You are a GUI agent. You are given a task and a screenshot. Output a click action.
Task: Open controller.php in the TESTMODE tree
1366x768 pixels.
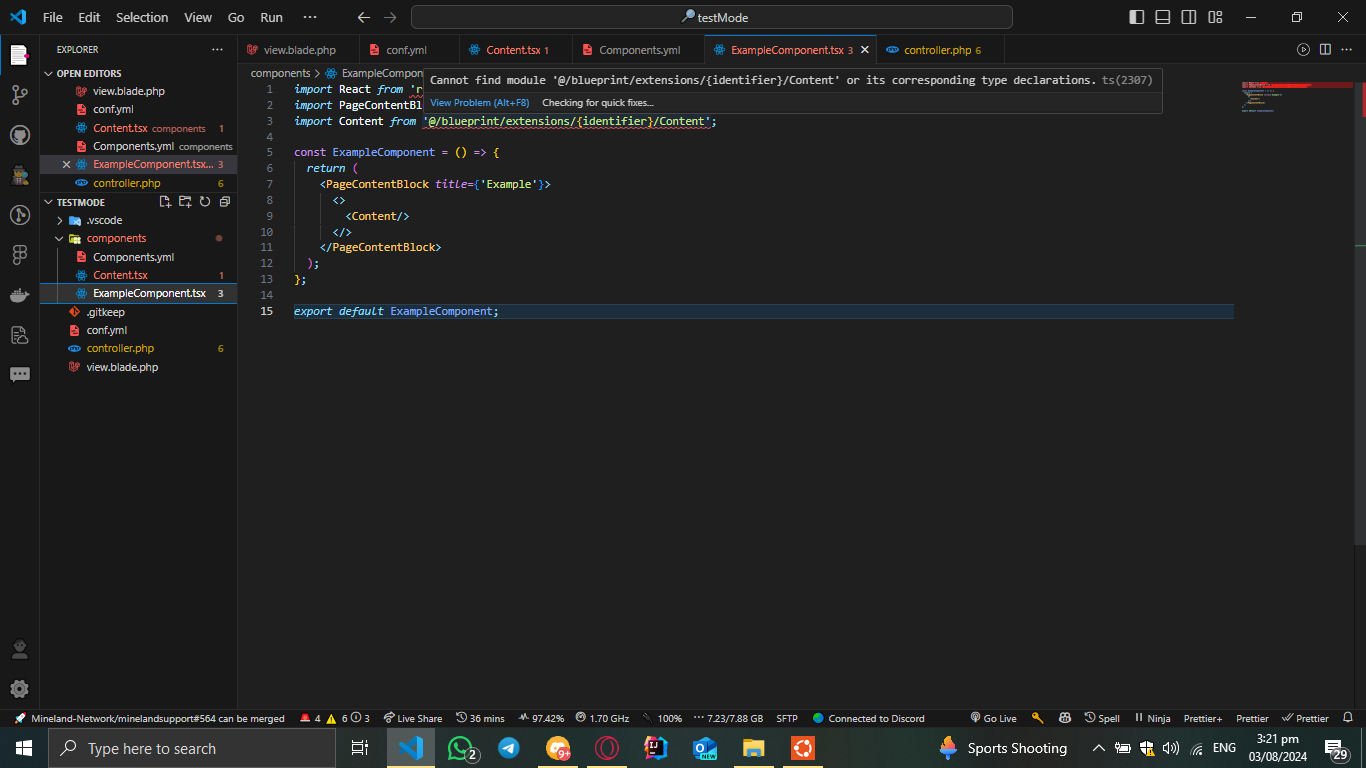pos(138,348)
